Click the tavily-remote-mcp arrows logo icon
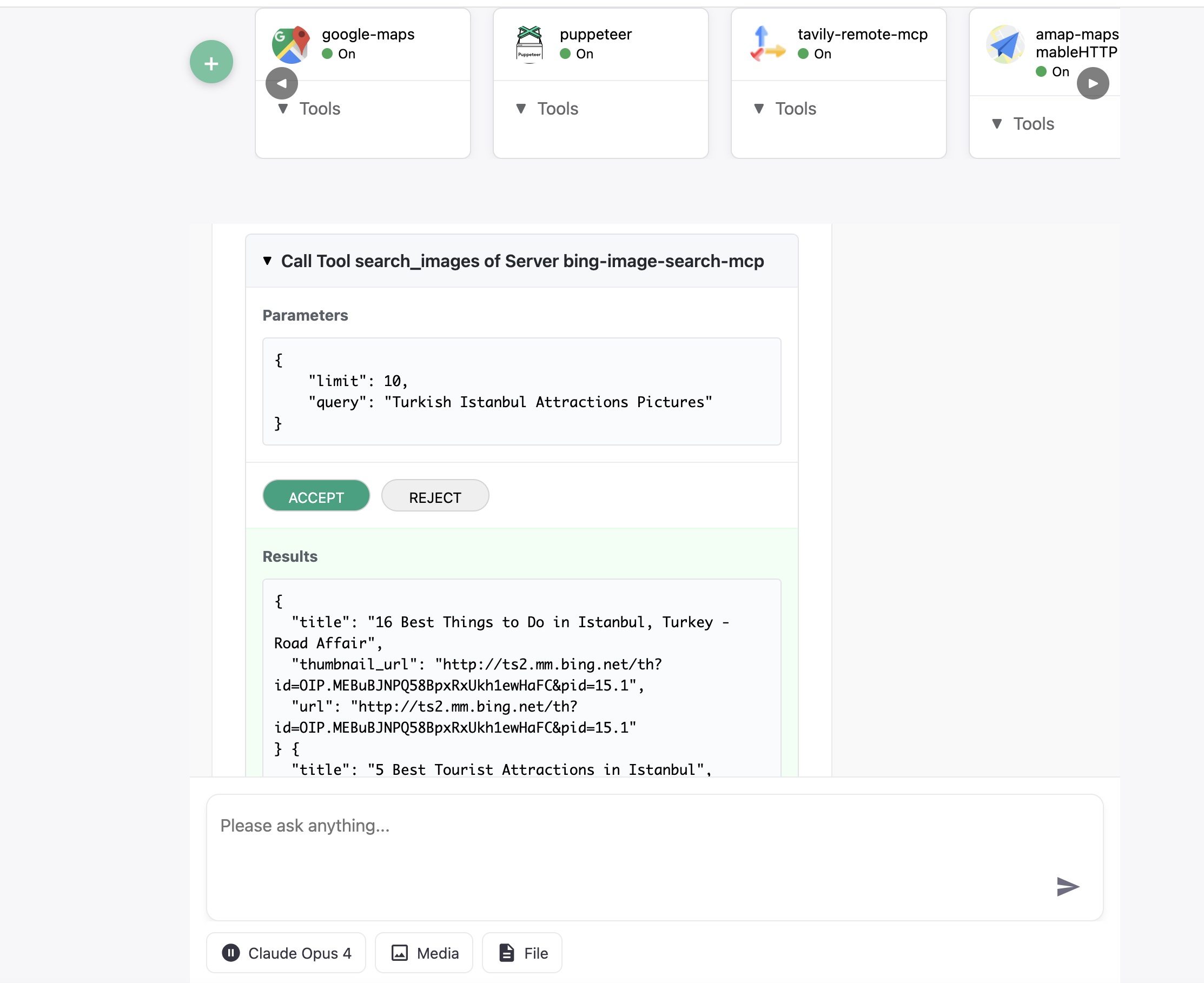The image size is (1204, 983). 768,44
